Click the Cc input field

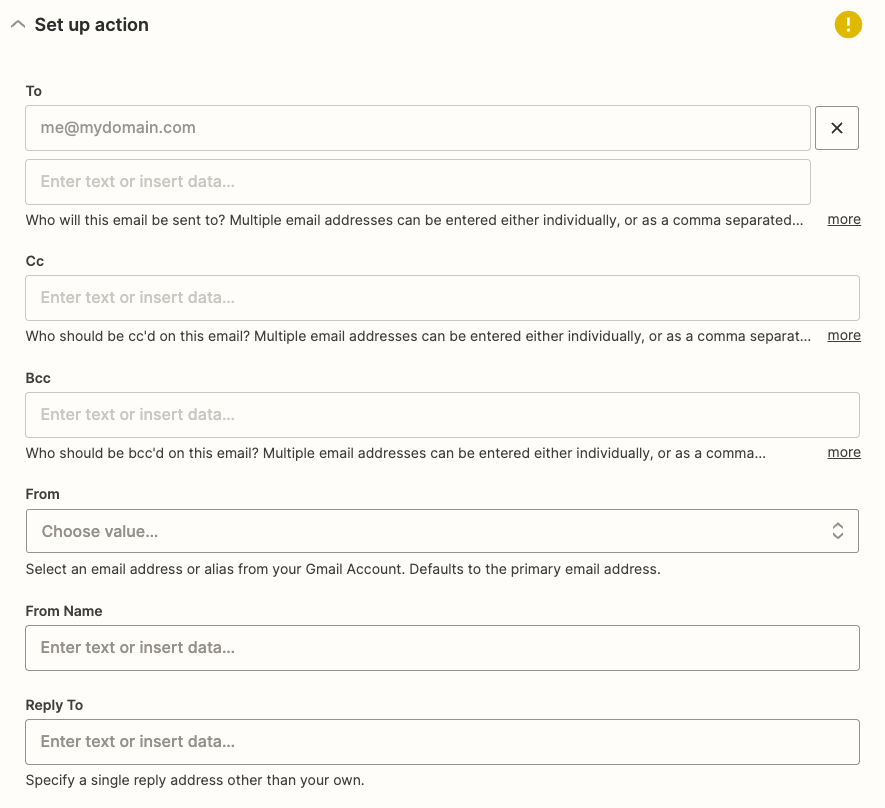pyautogui.click(x=442, y=298)
